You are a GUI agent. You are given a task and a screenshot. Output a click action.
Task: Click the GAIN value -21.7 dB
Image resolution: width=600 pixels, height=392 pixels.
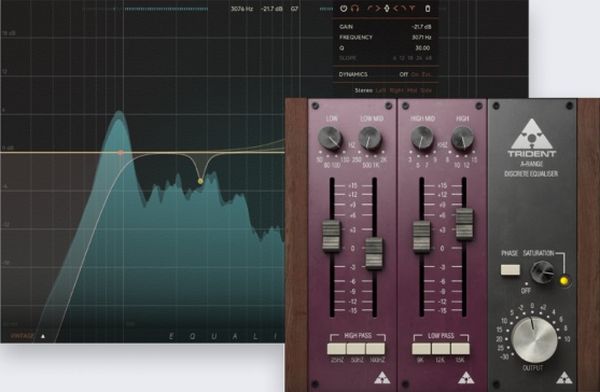(421, 27)
